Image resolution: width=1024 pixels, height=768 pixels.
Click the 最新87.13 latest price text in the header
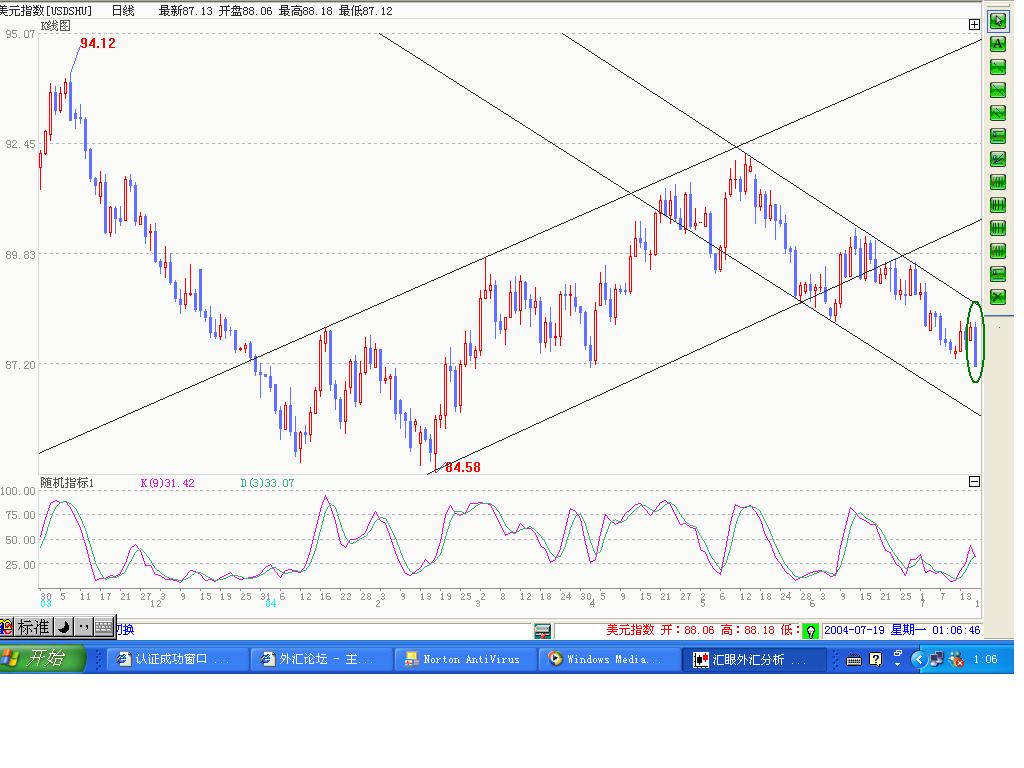point(185,10)
